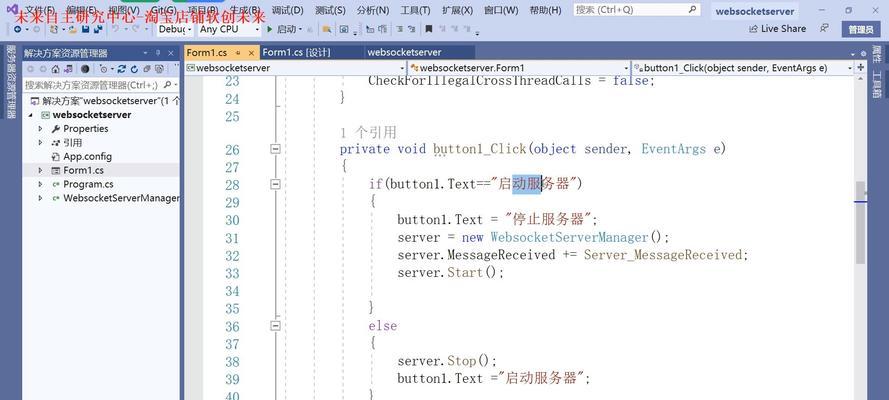Click the open file folder icon
Viewport: 889px width, 400px height.
coord(73,29)
